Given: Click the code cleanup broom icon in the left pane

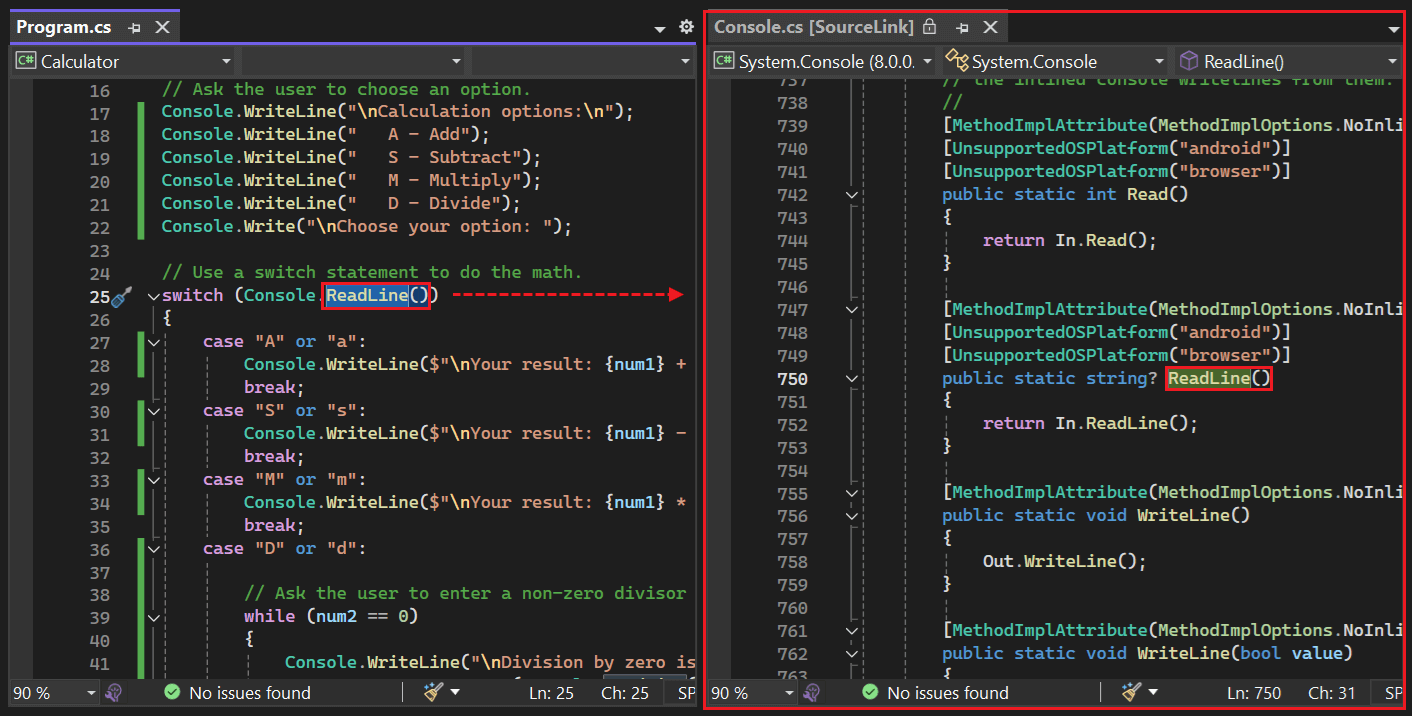Looking at the screenshot, I should click(433, 692).
